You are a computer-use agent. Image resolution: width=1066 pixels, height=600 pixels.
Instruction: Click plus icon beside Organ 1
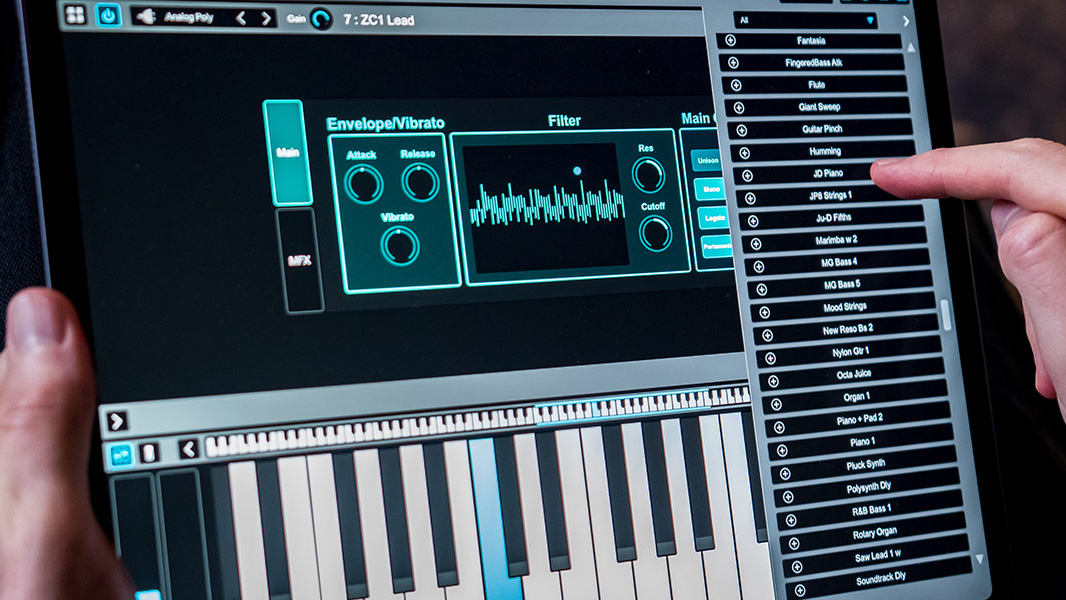776,404
